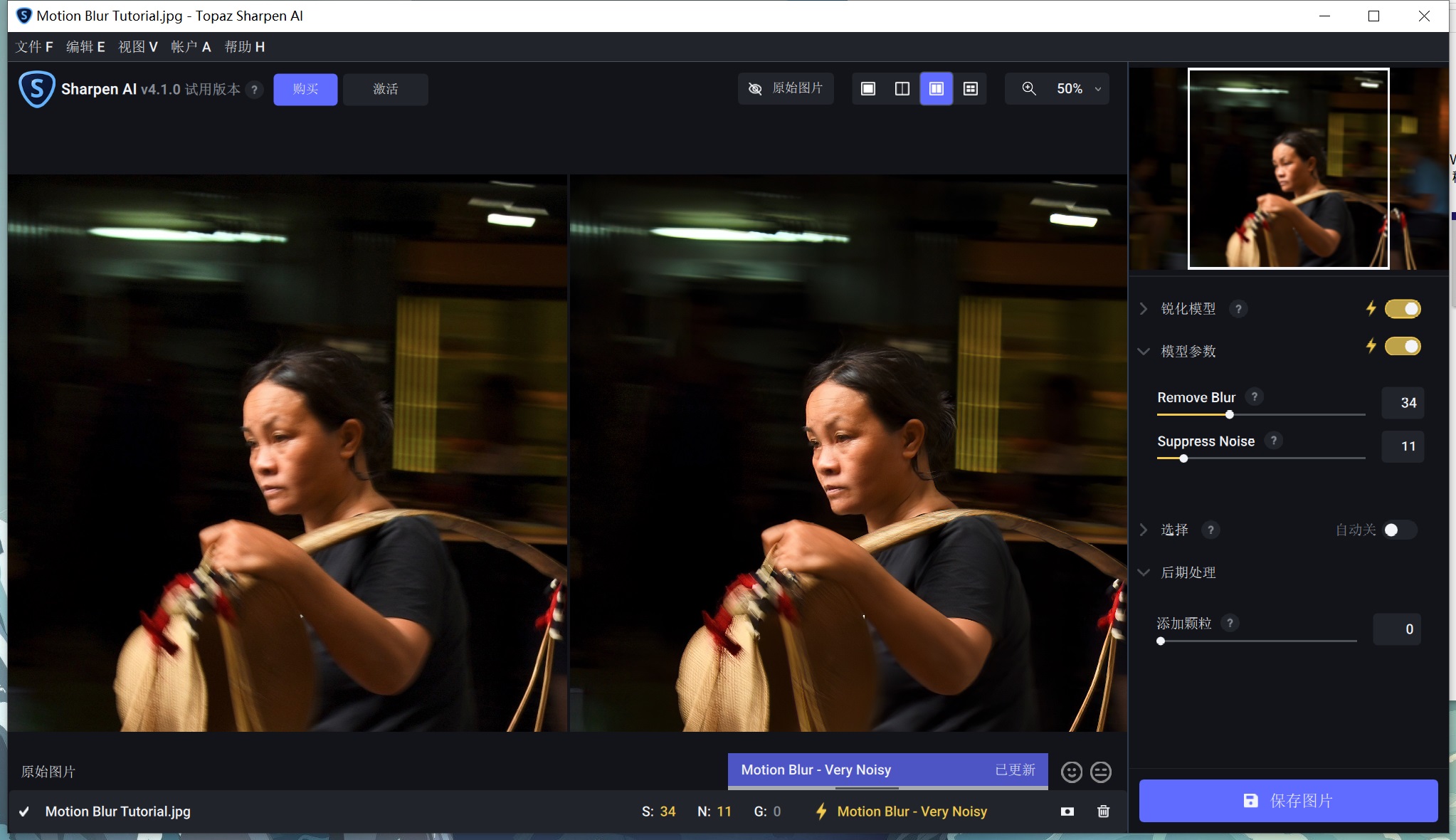The height and width of the screenshot is (840, 1456).
Task: Choose the four-panel comparison view icon
Action: [971, 89]
